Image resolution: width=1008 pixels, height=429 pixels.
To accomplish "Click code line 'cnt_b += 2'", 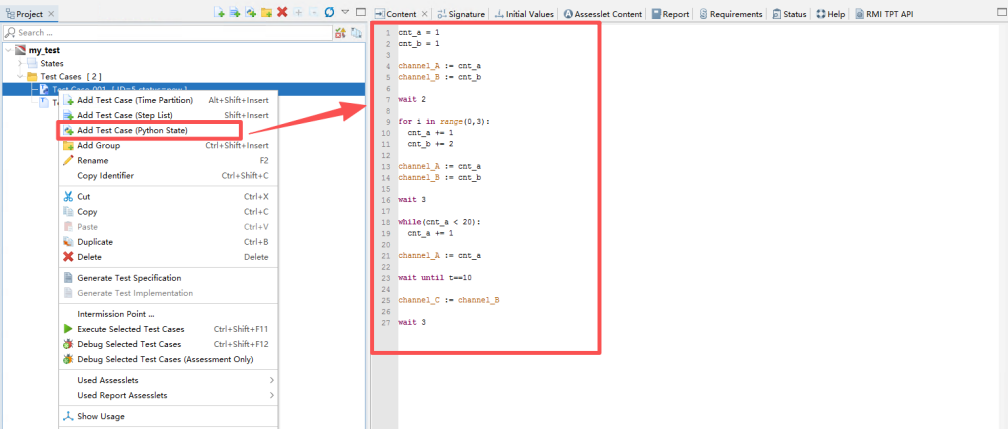I will click(x=430, y=144).
